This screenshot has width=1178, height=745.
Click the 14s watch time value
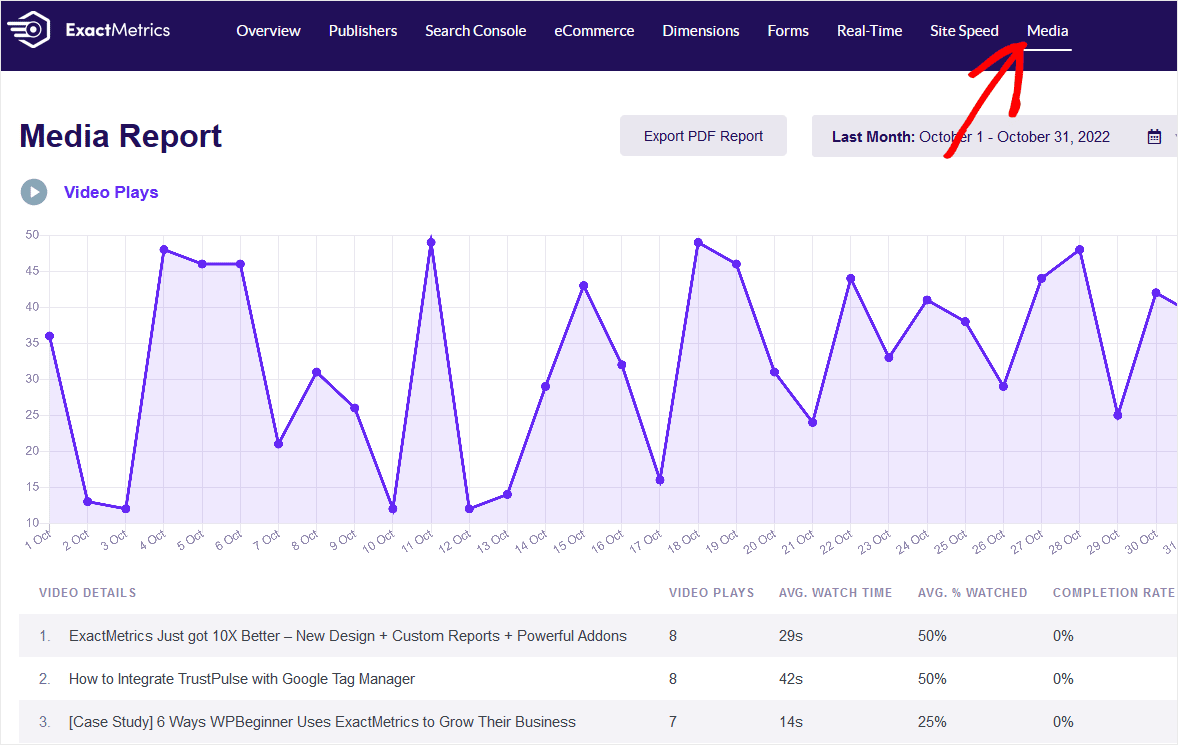point(790,722)
